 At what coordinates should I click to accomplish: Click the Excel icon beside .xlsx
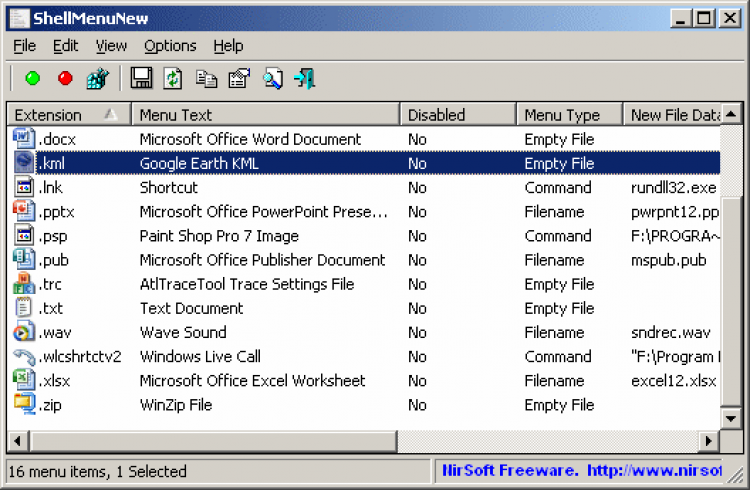pyautogui.click(x=23, y=380)
